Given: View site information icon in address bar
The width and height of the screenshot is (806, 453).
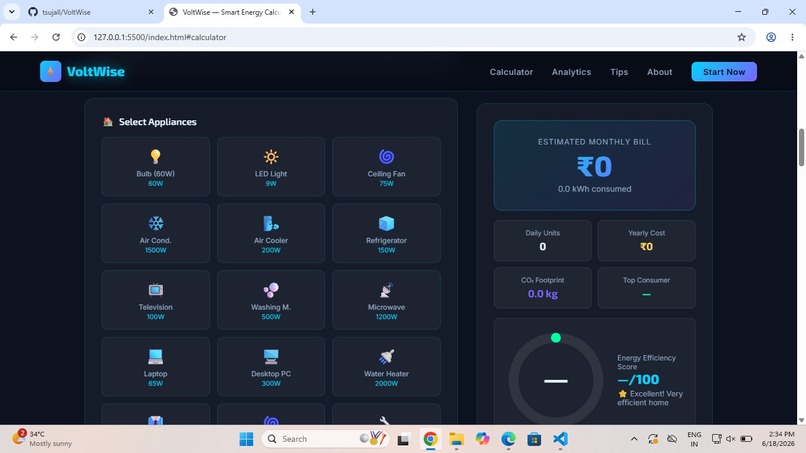Looking at the screenshot, I should coord(81,37).
